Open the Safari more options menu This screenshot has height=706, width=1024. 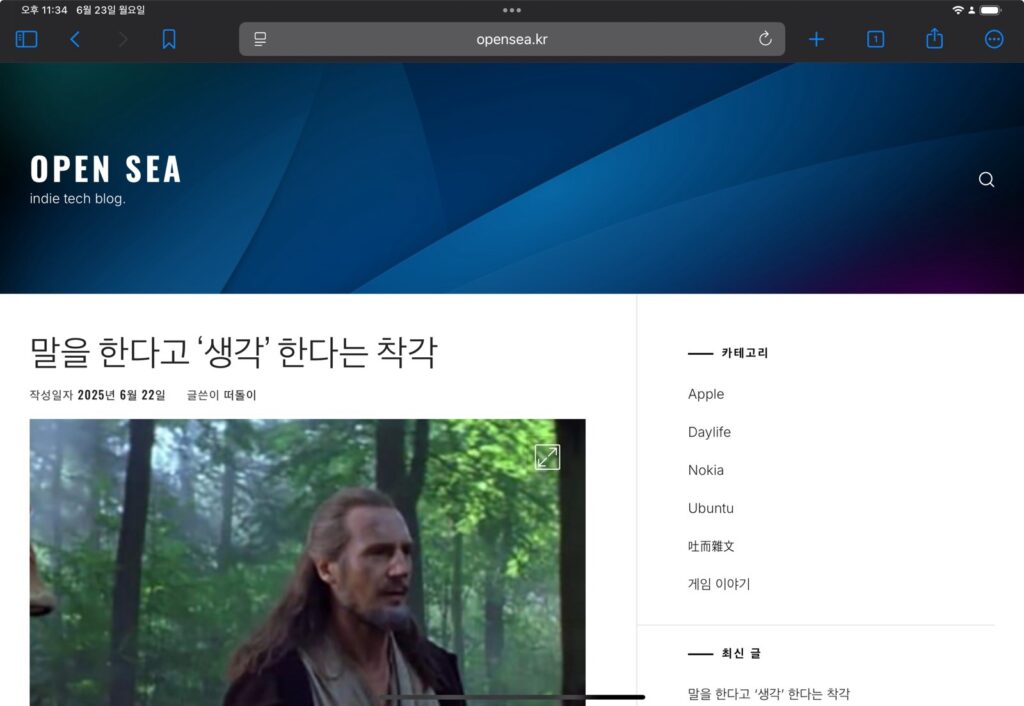tap(994, 39)
